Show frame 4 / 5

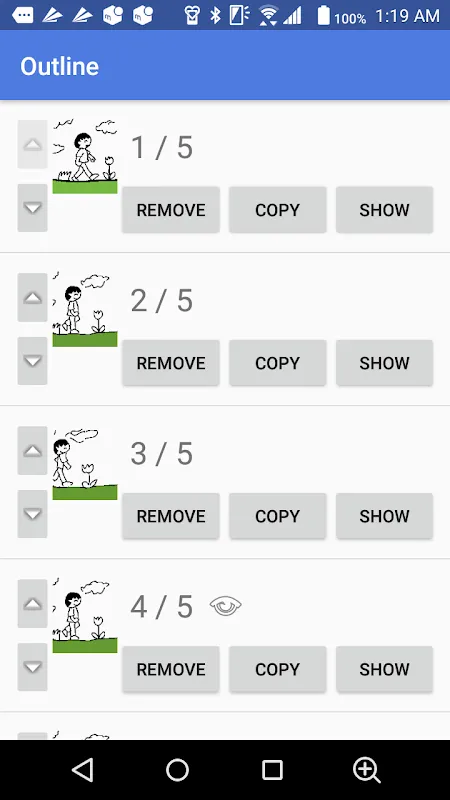coord(384,669)
